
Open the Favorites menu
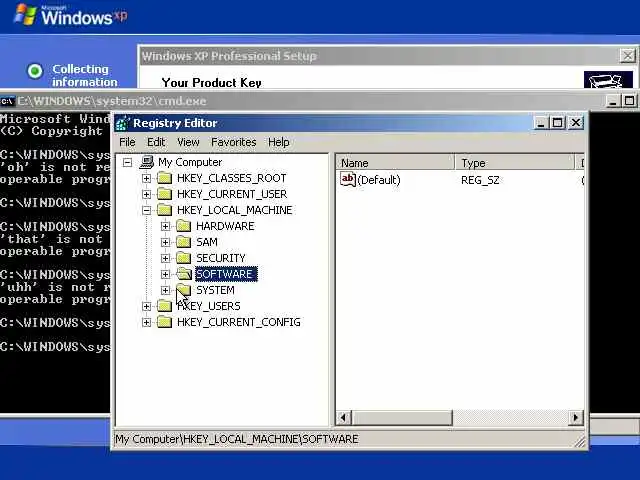coord(233,142)
